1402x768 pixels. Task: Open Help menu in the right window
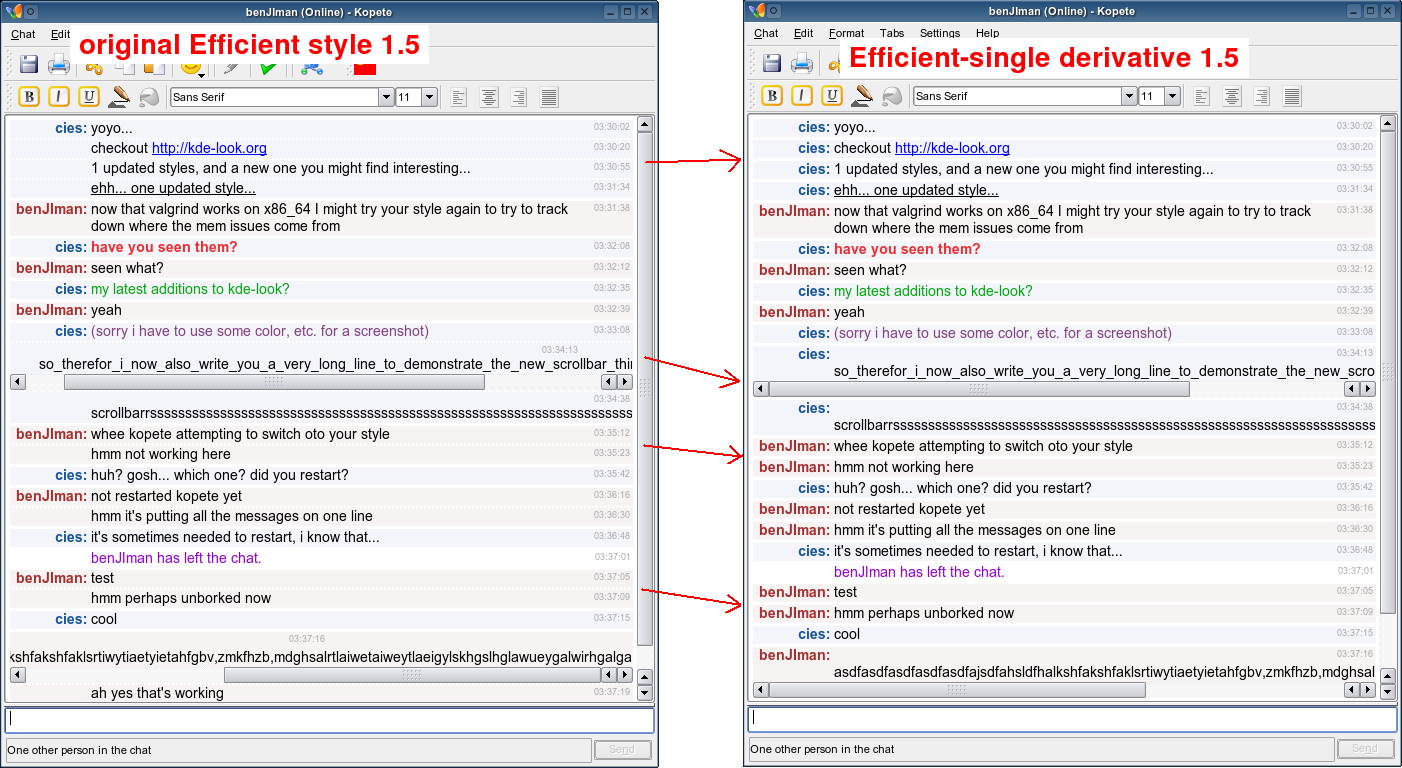[x=987, y=33]
